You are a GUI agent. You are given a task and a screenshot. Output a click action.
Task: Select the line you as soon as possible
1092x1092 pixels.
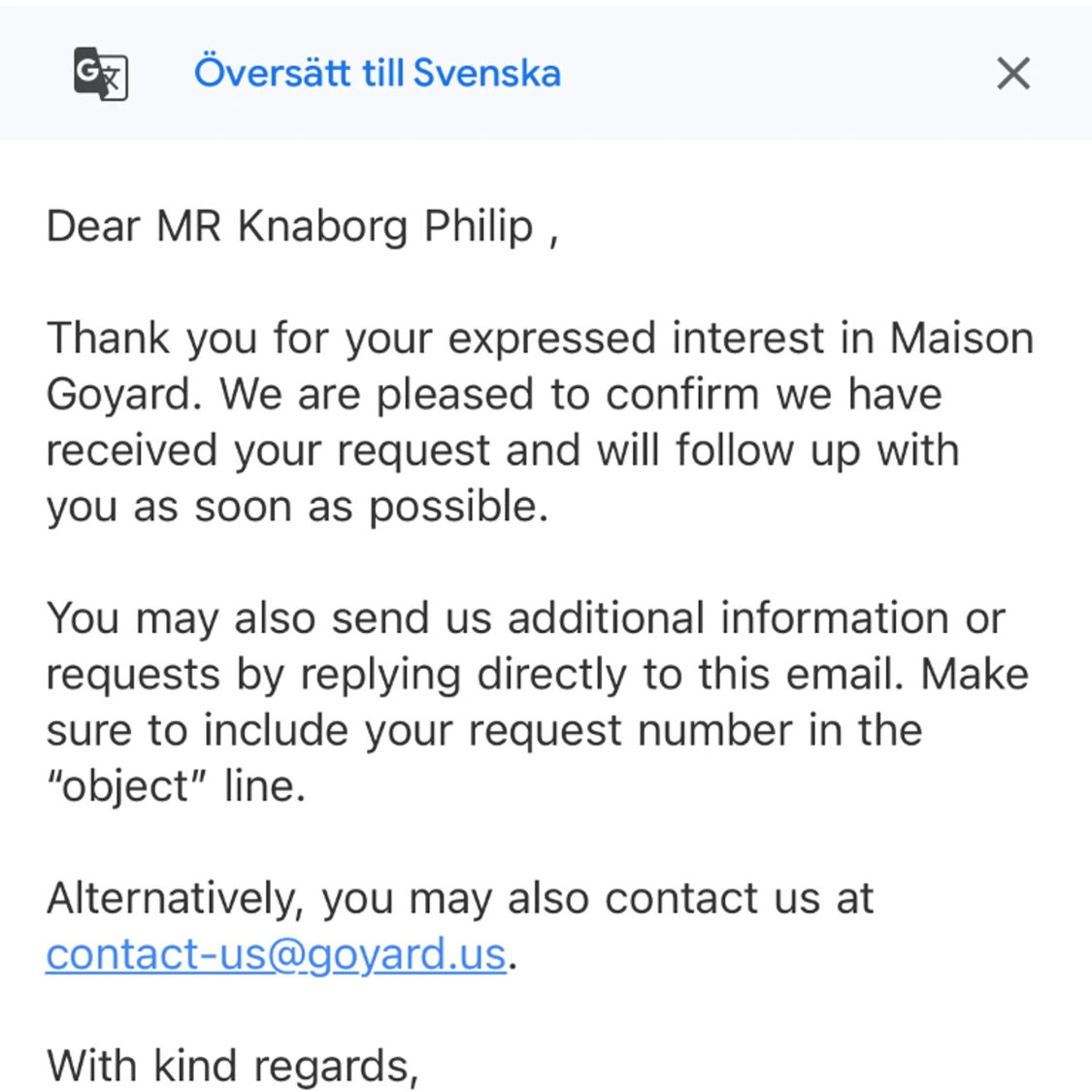click(x=297, y=507)
